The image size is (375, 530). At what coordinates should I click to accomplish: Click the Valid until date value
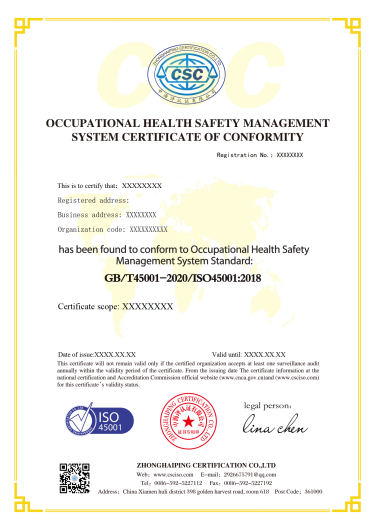pyautogui.click(x=265, y=355)
